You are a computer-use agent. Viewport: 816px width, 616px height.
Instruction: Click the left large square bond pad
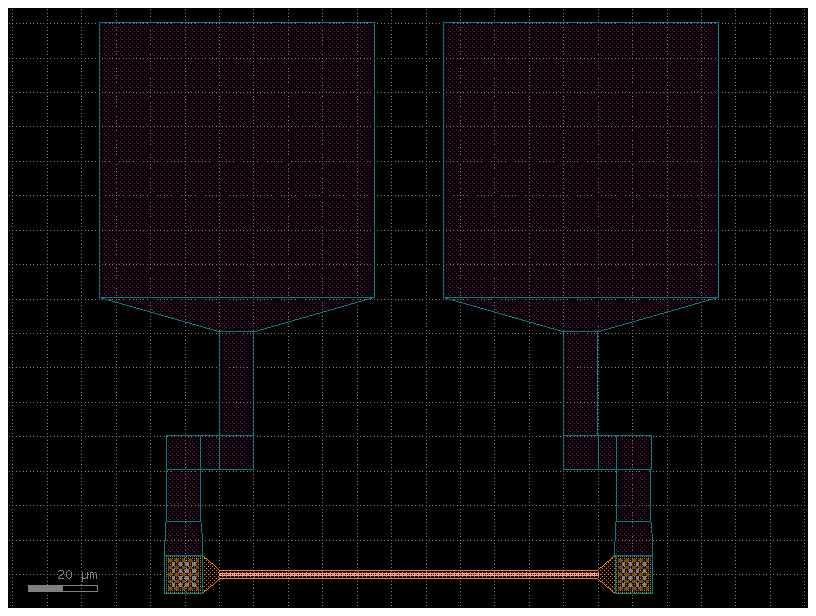(237, 160)
